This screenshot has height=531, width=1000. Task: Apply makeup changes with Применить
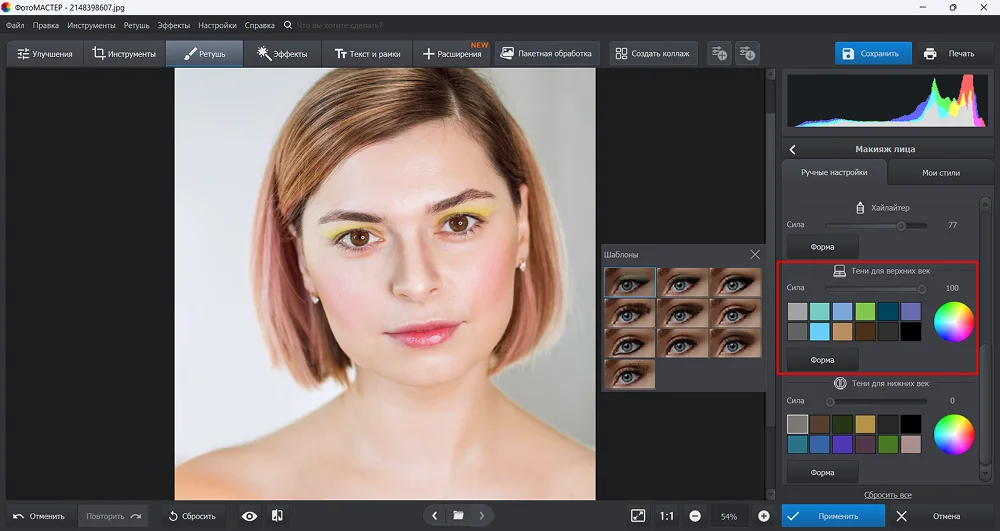[833, 516]
